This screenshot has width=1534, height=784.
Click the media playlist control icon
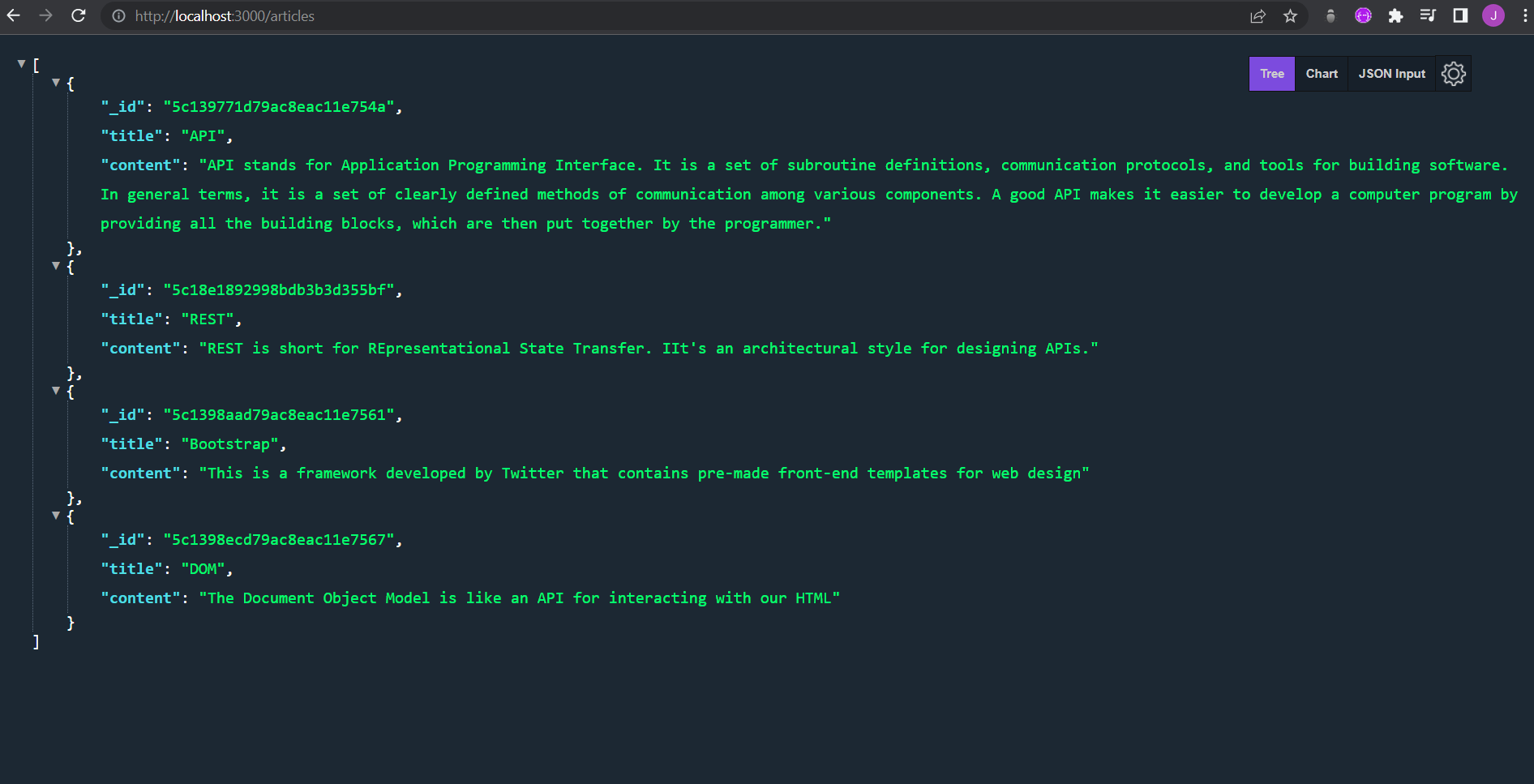1427,15
